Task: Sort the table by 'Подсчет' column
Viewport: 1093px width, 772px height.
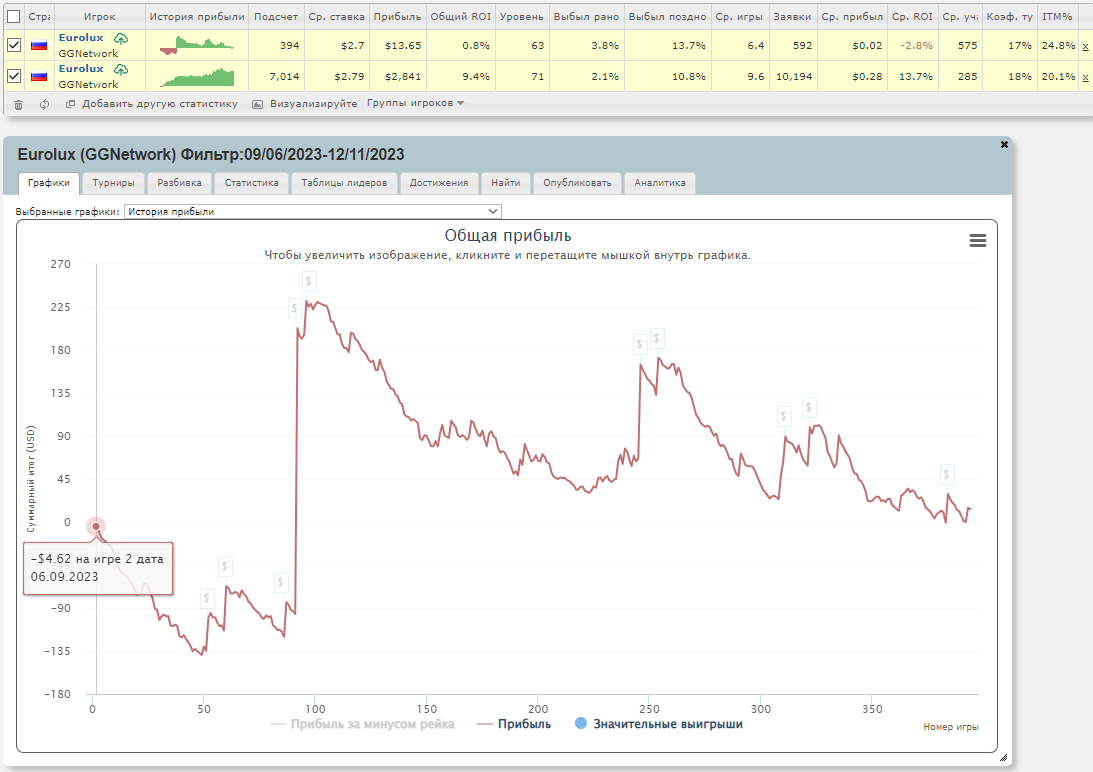Action: (276, 16)
